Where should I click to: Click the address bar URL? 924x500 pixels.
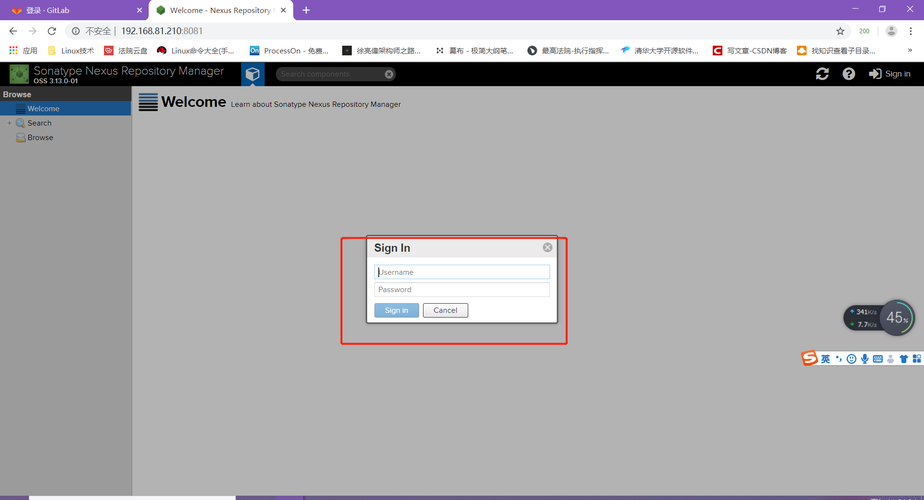point(162,31)
